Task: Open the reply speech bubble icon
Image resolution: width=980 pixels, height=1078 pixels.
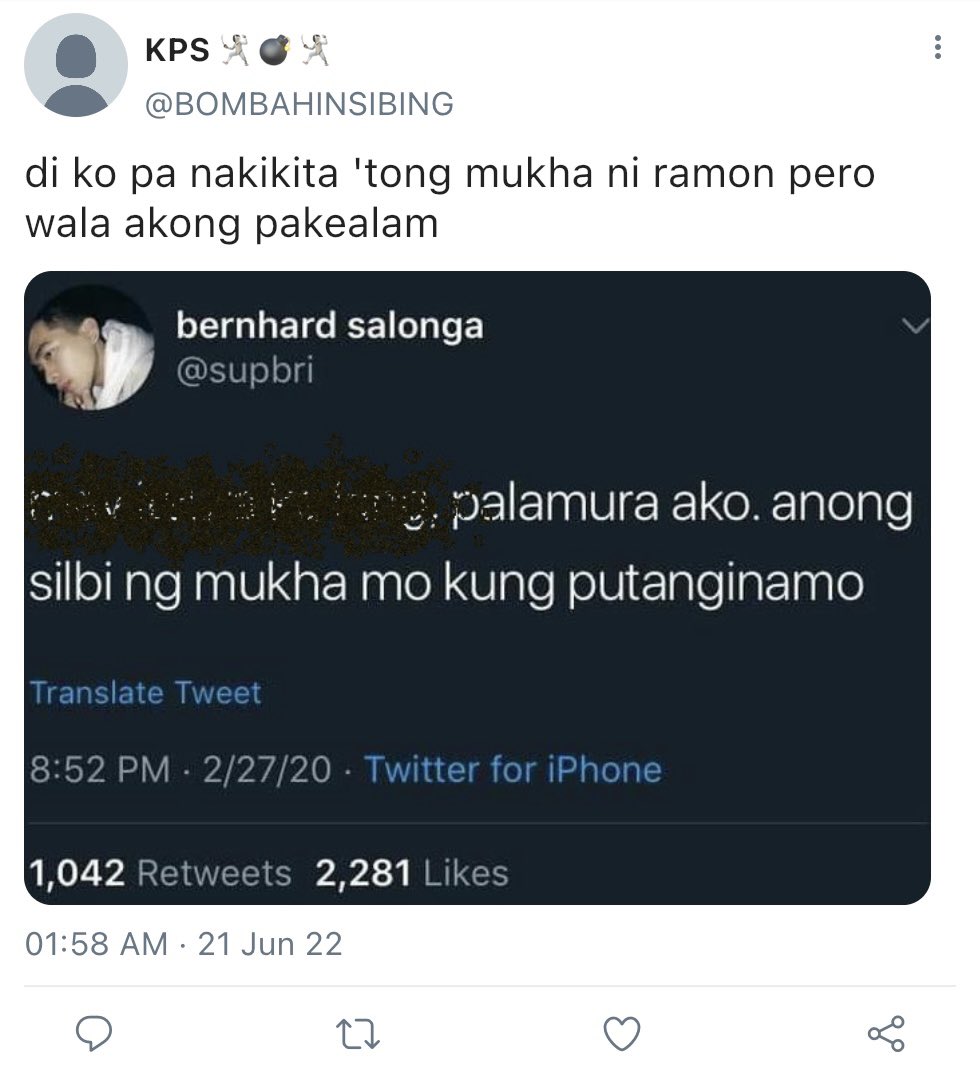Action: pos(94,1033)
